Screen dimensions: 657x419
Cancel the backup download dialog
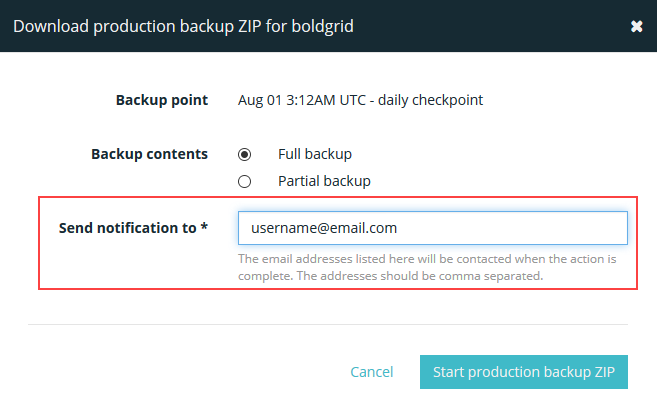click(371, 372)
